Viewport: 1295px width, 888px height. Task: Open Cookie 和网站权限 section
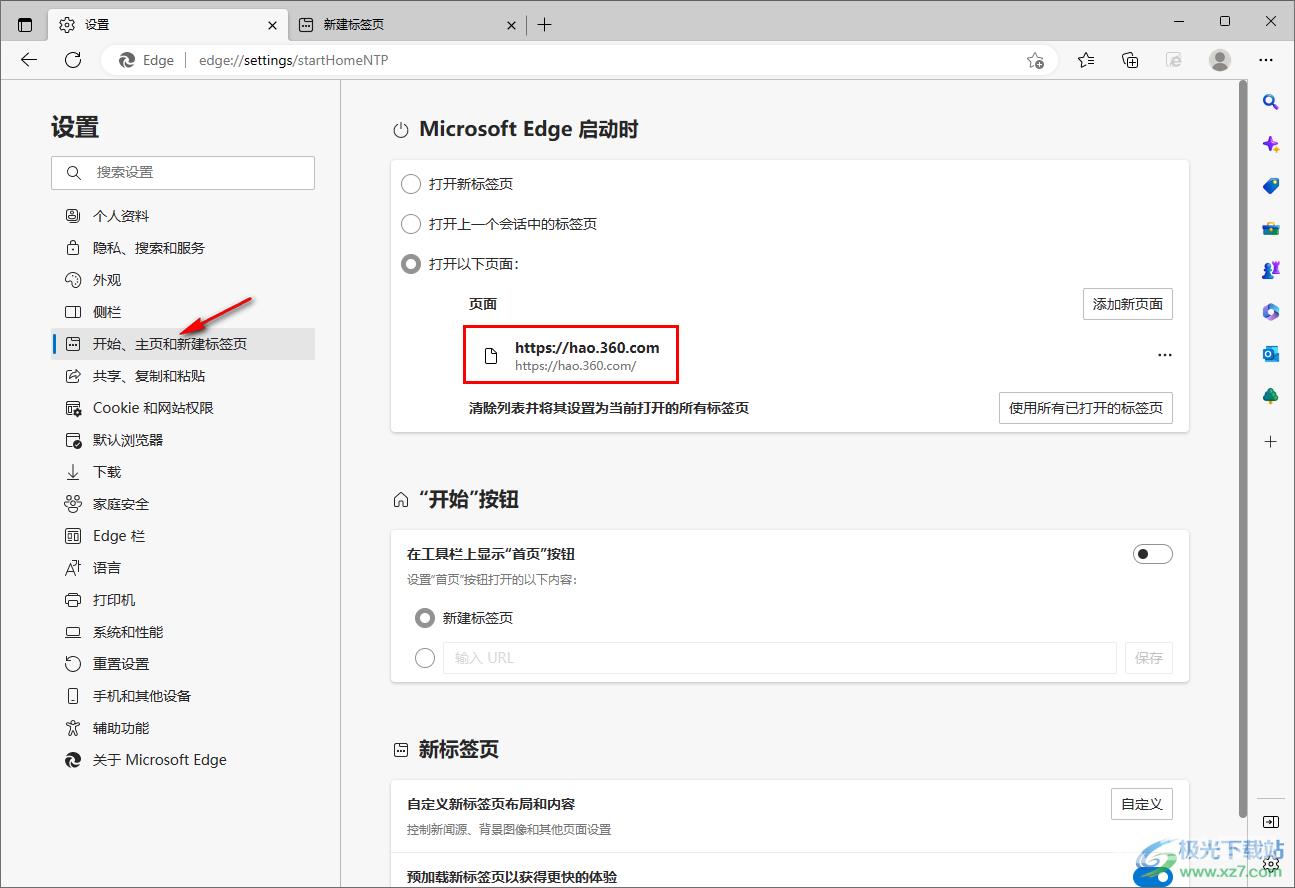click(x=183, y=408)
